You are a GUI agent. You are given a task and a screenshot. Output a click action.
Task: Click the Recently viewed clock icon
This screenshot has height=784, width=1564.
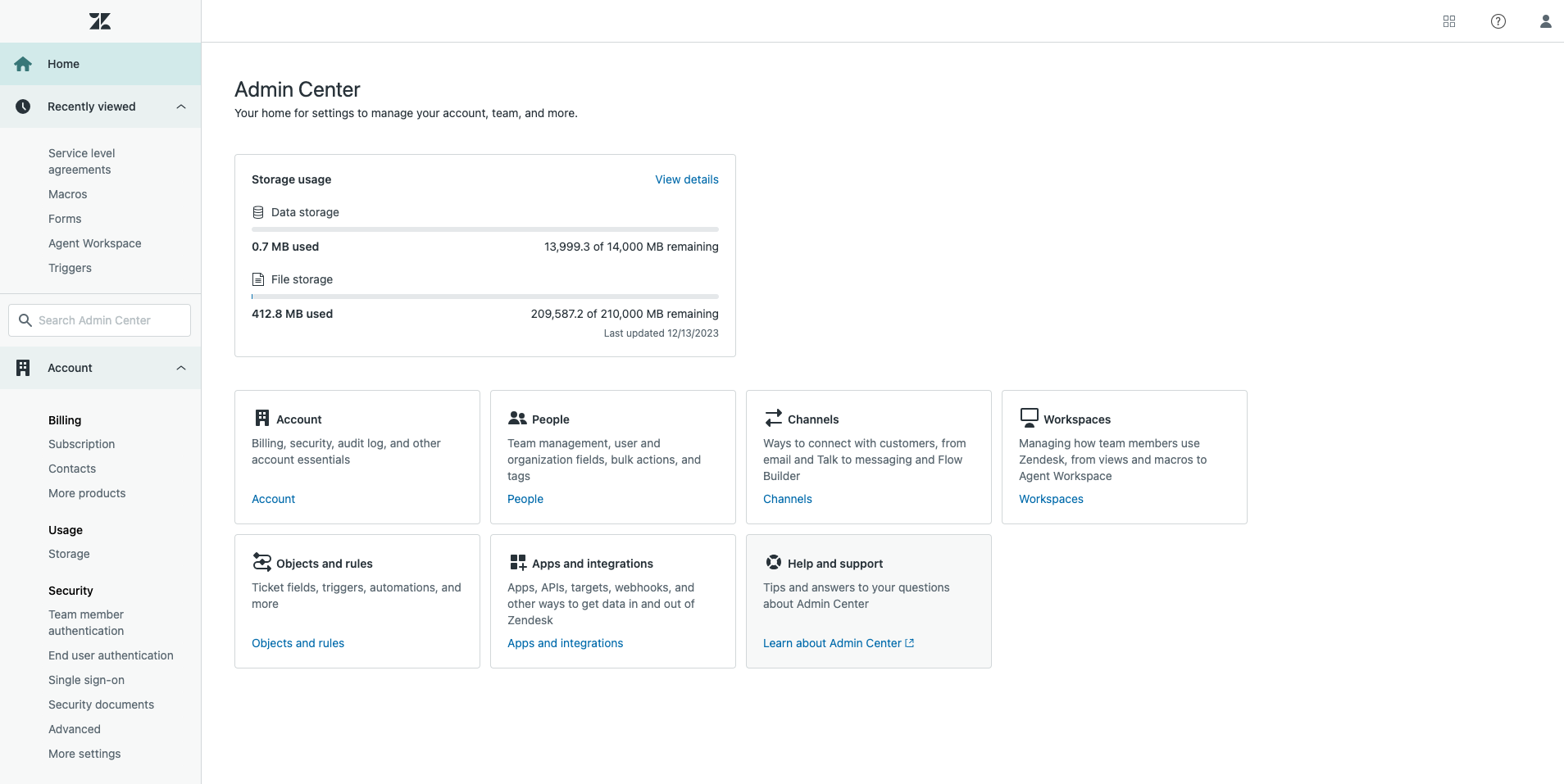coord(23,106)
